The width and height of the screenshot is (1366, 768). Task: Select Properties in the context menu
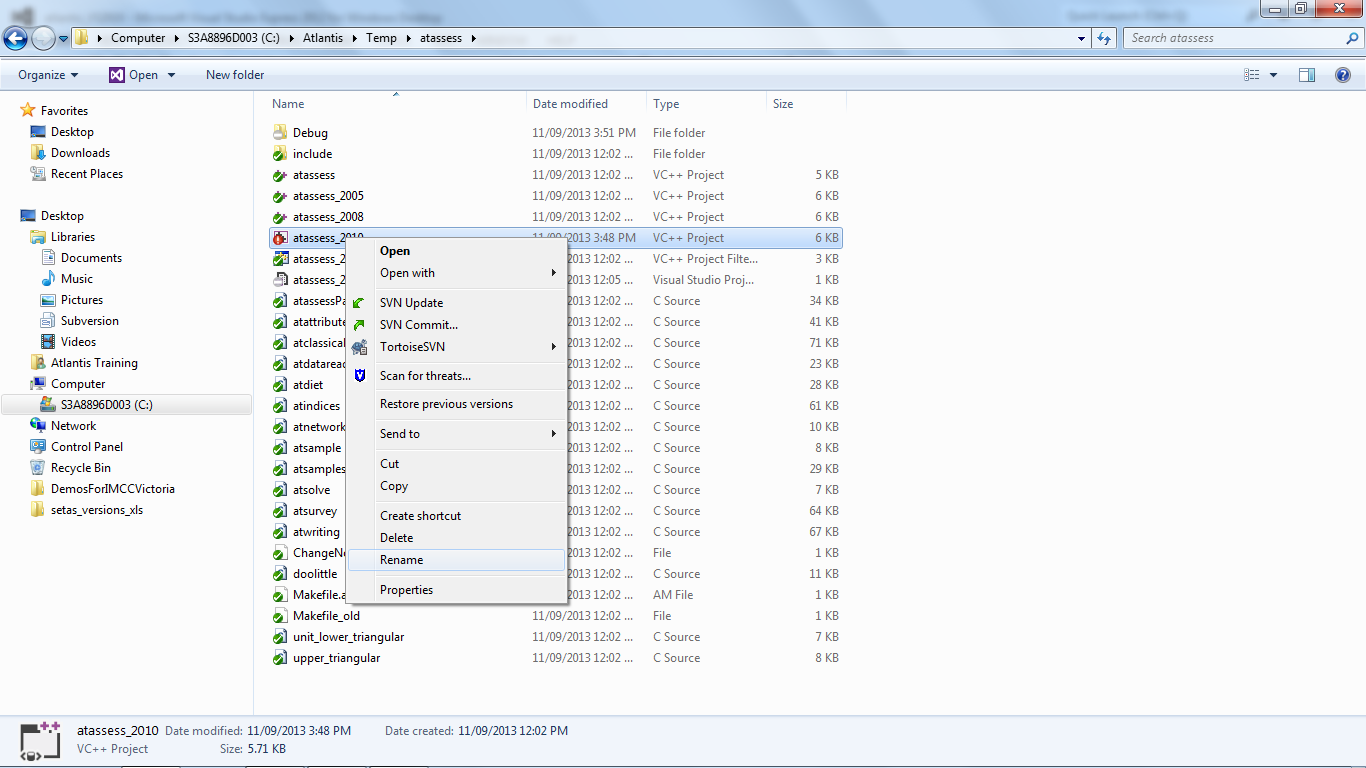[x=406, y=590]
